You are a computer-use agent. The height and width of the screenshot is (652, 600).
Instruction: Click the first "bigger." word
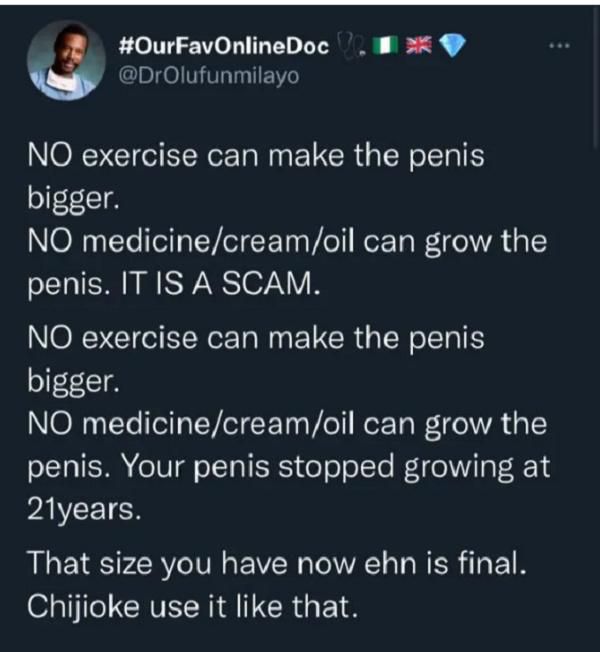pyautogui.click(x=75, y=200)
